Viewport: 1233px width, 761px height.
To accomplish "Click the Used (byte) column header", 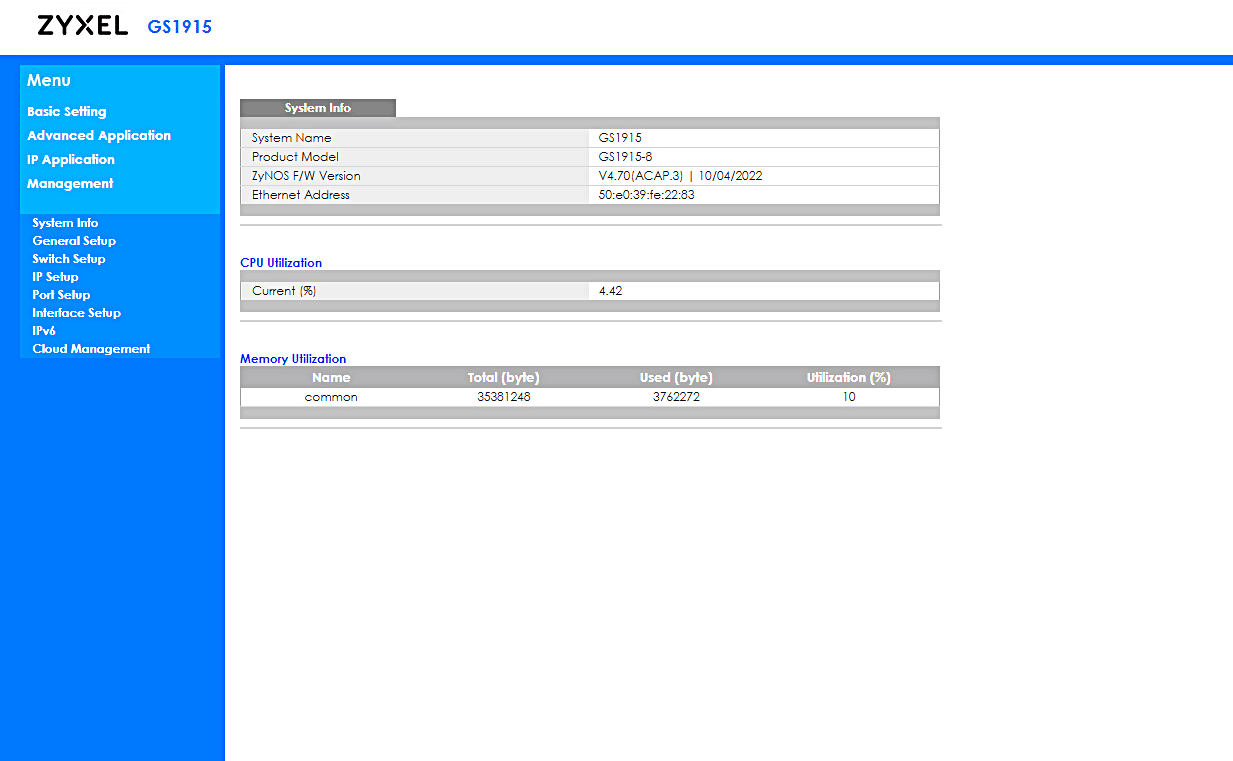I will click(x=676, y=378).
